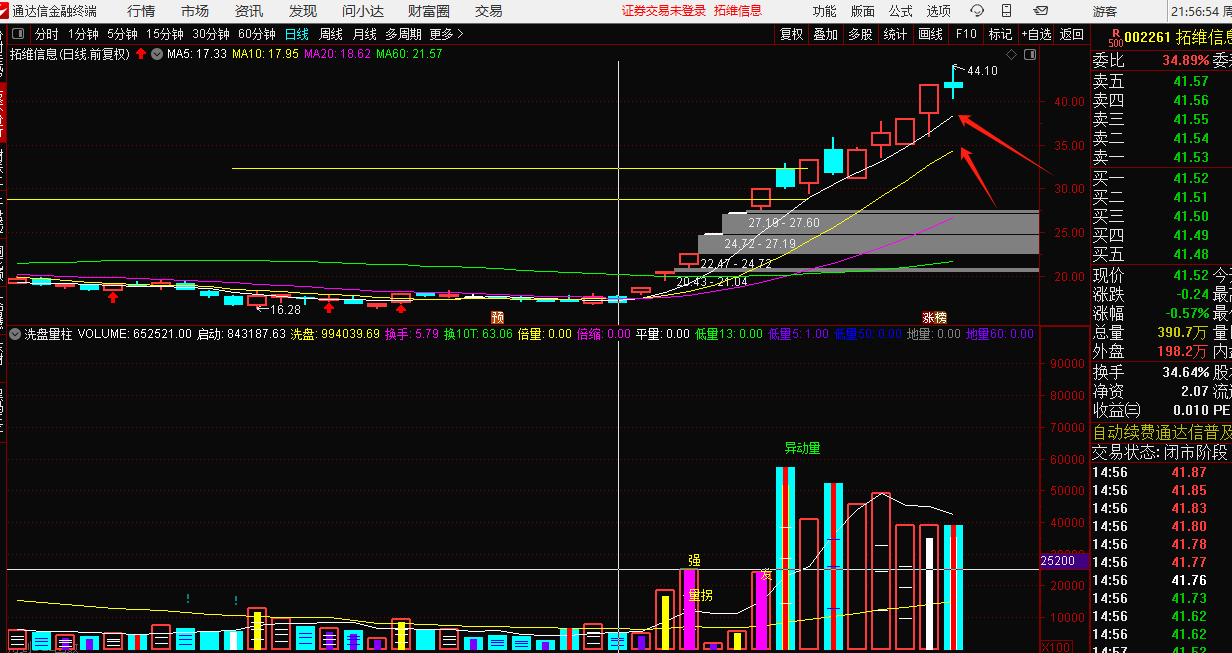Switch to 周线 period tab
The width and height of the screenshot is (1232, 653).
pos(331,34)
